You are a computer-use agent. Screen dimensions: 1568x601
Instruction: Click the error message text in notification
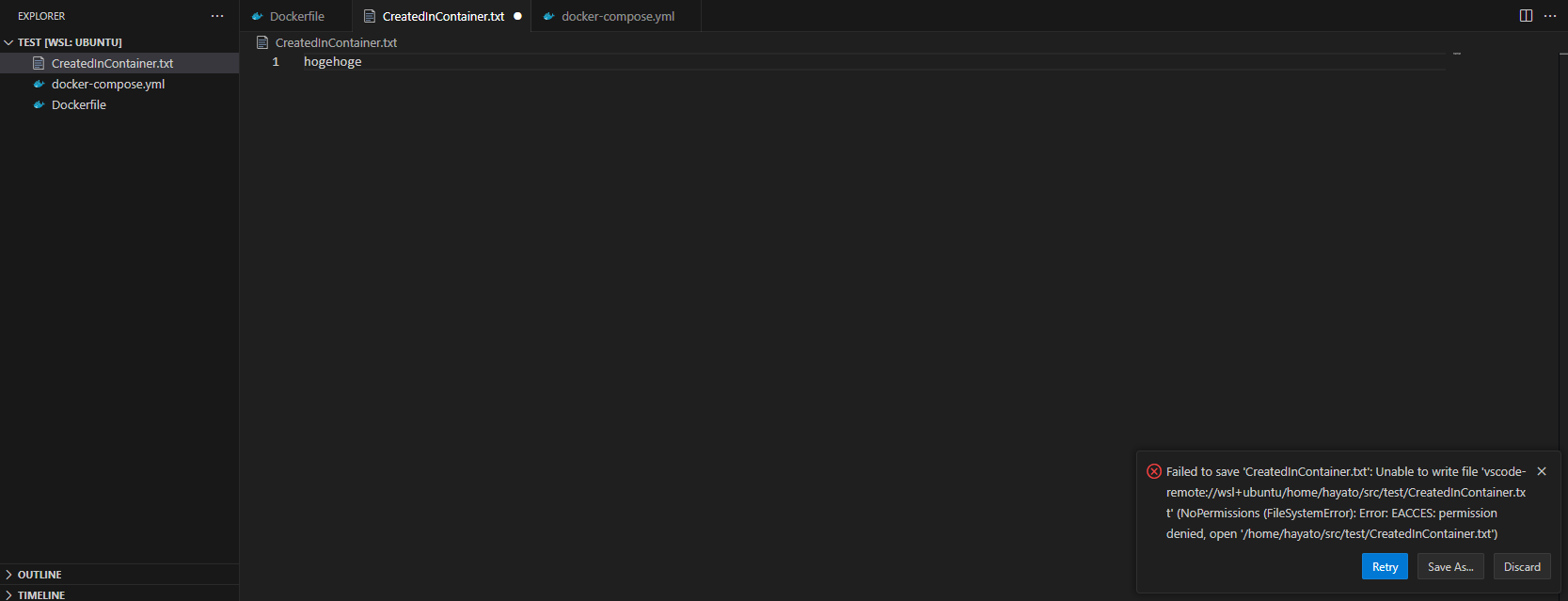pyautogui.click(x=1346, y=502)
